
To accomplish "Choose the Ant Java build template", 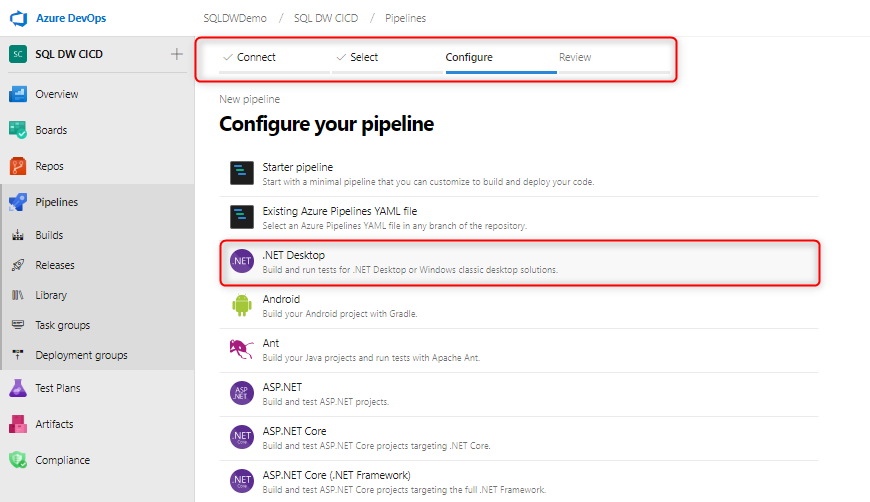I will [519, 350].
